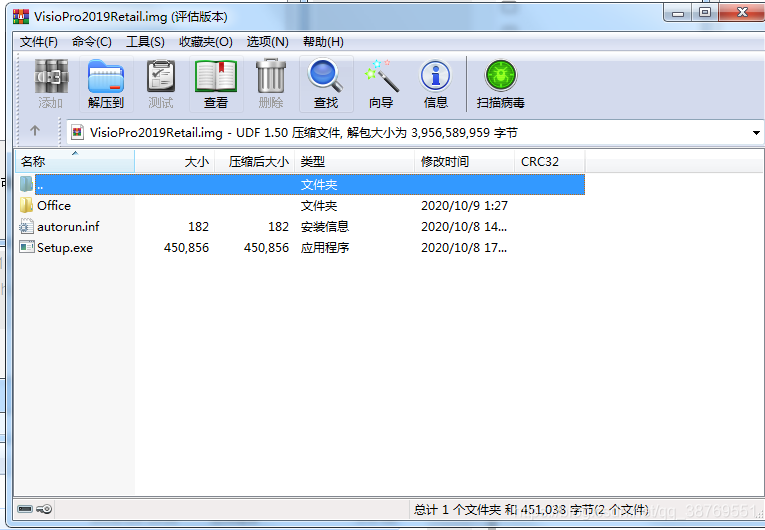Select the Setup.exe file name
The width and height of the screenshot is (765, 530).
(65, 248)
